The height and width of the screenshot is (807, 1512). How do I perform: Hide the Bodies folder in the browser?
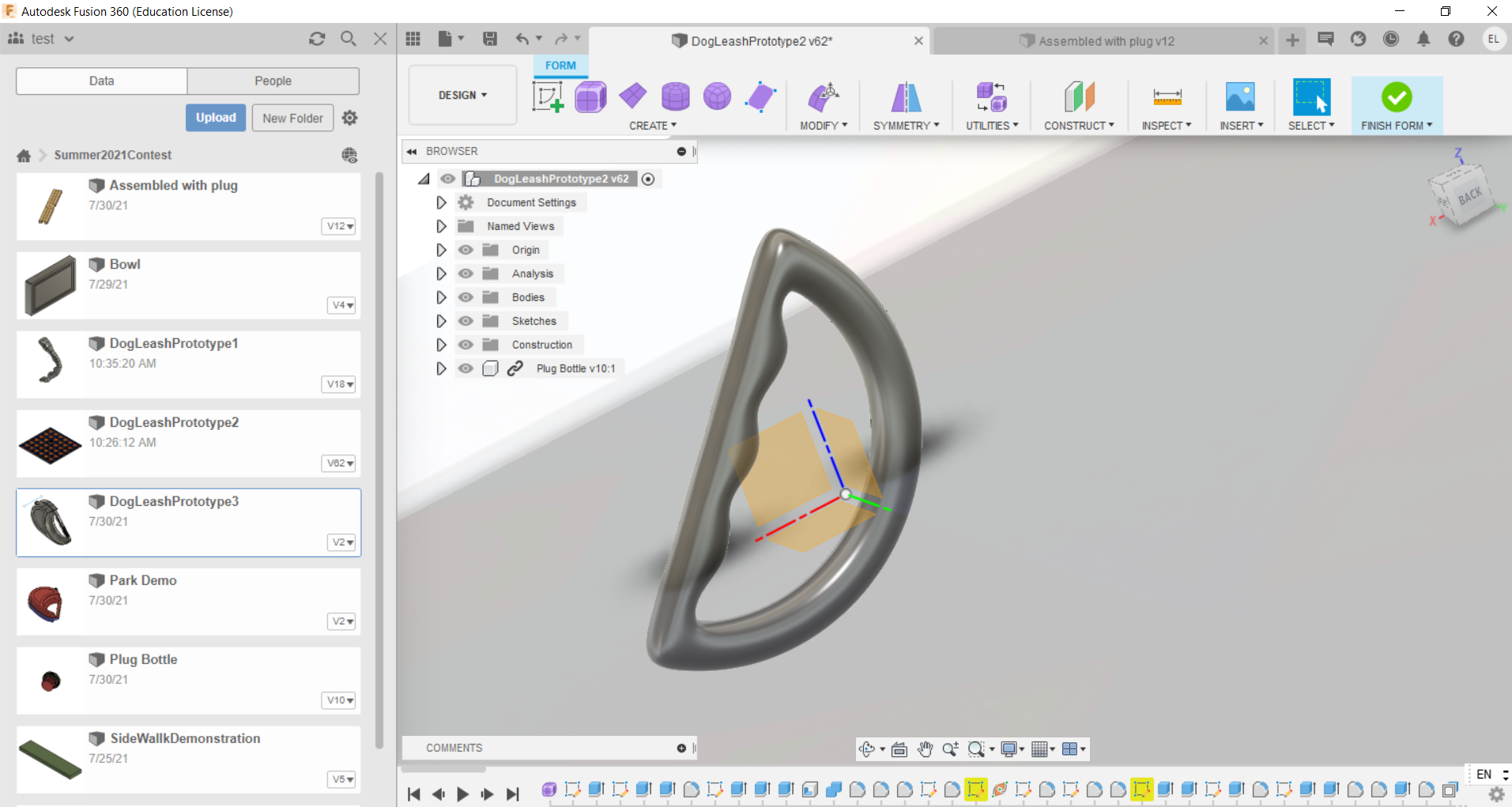466,296
